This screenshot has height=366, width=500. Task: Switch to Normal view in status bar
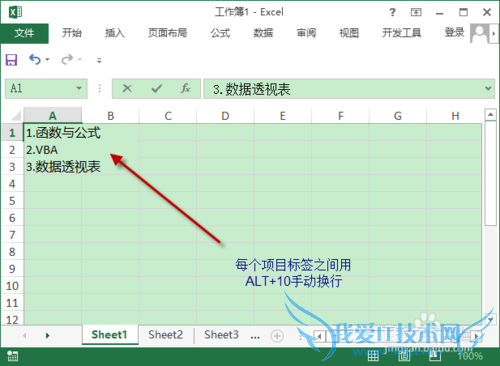373,356
